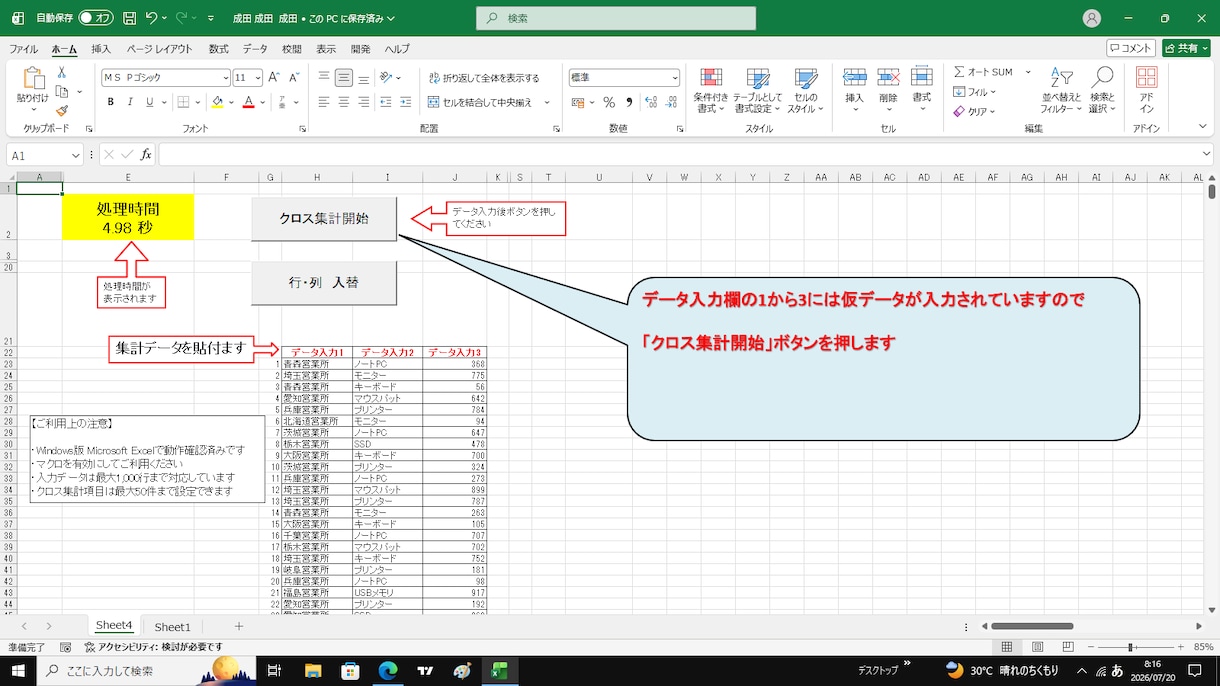The height and width of the screenshot is (686, 1220).
Task: Click the クロス集計開始 button
Action: [x=324, y=218]
